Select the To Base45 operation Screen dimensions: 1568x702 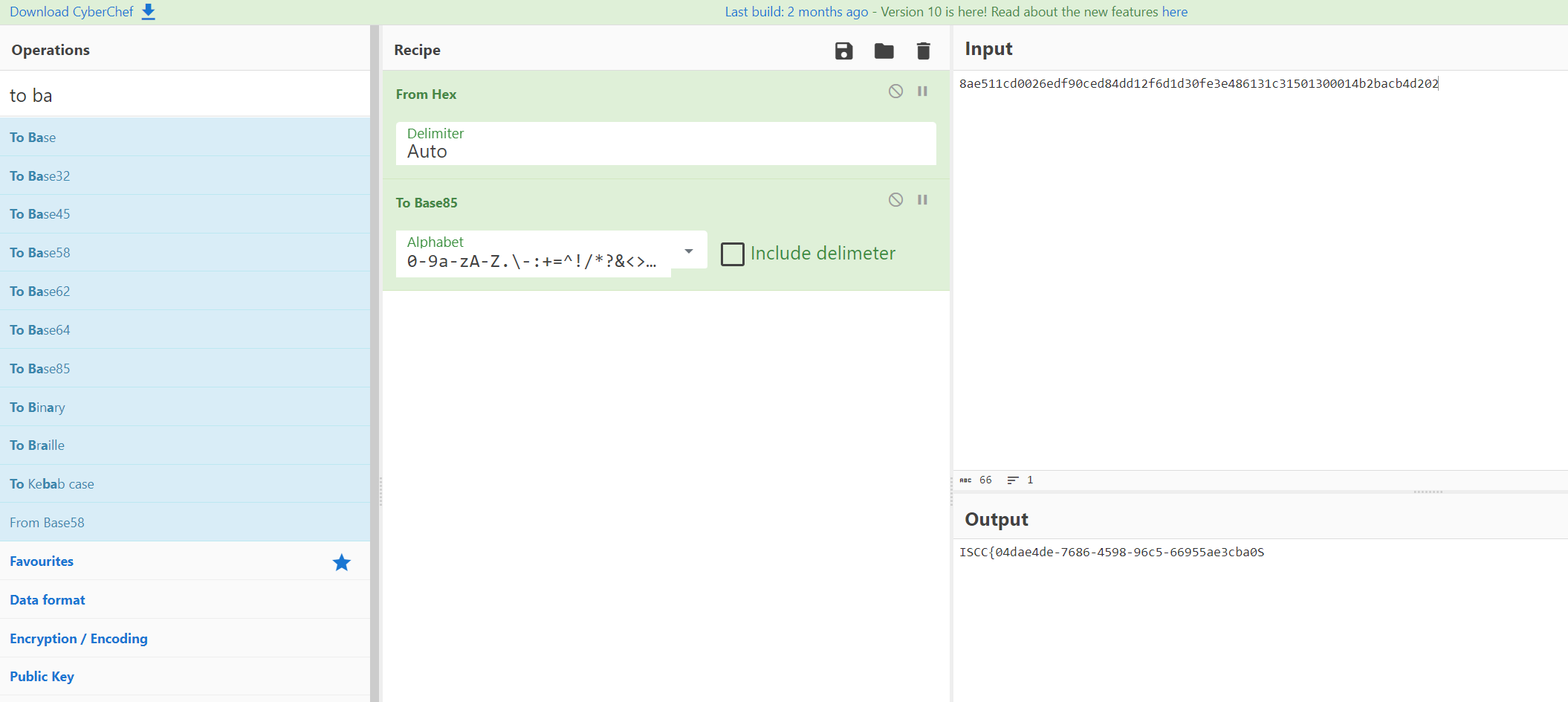pos(185,214)
